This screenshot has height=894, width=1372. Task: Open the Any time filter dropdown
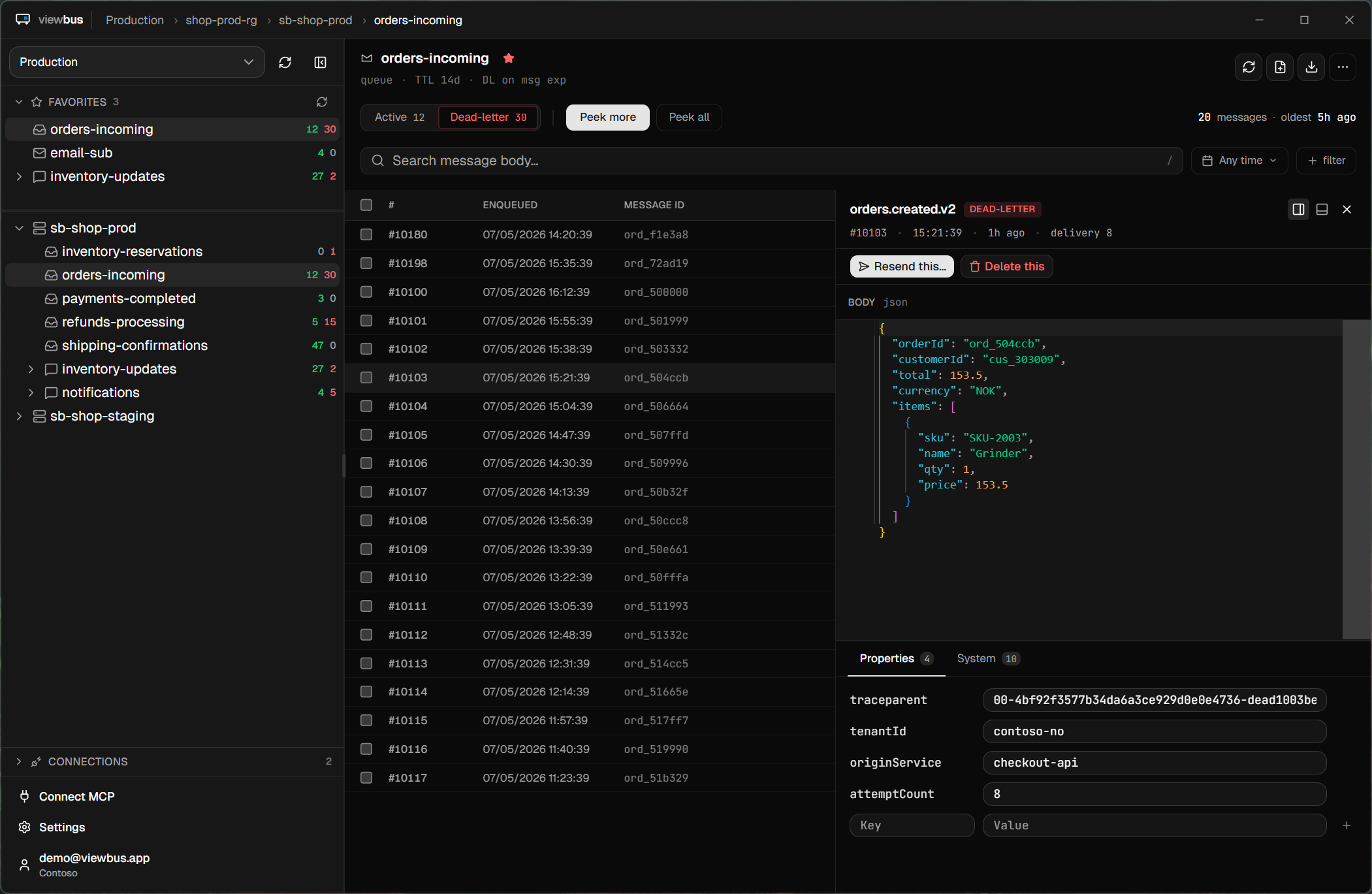tap(1239, 161)
